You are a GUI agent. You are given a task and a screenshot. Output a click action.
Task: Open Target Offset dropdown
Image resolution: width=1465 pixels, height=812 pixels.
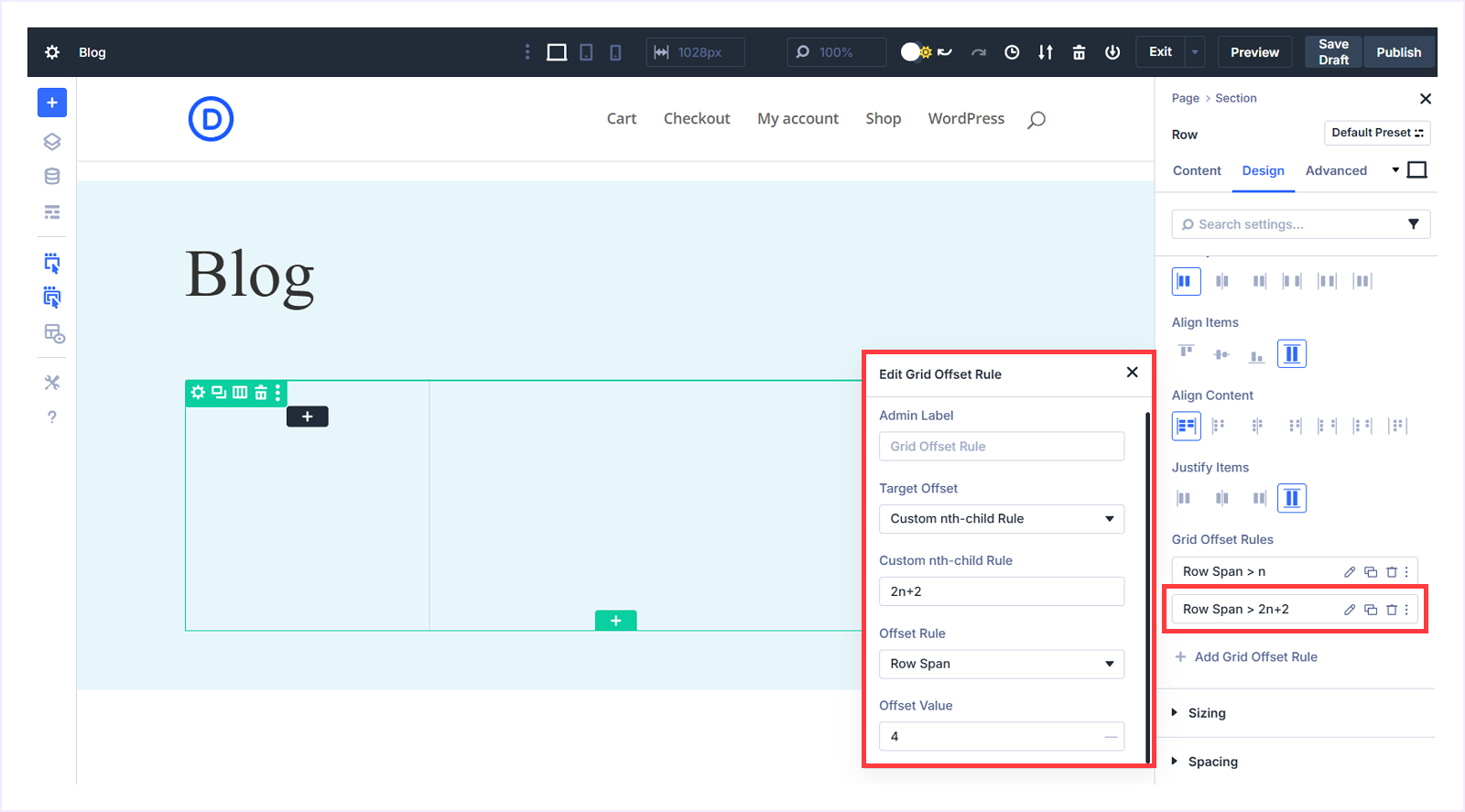click(x=1002, y=519)
